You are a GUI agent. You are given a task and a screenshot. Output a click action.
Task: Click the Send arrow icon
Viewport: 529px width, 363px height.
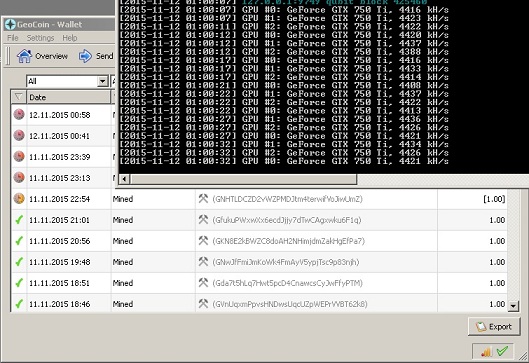(x=85, y=56)
